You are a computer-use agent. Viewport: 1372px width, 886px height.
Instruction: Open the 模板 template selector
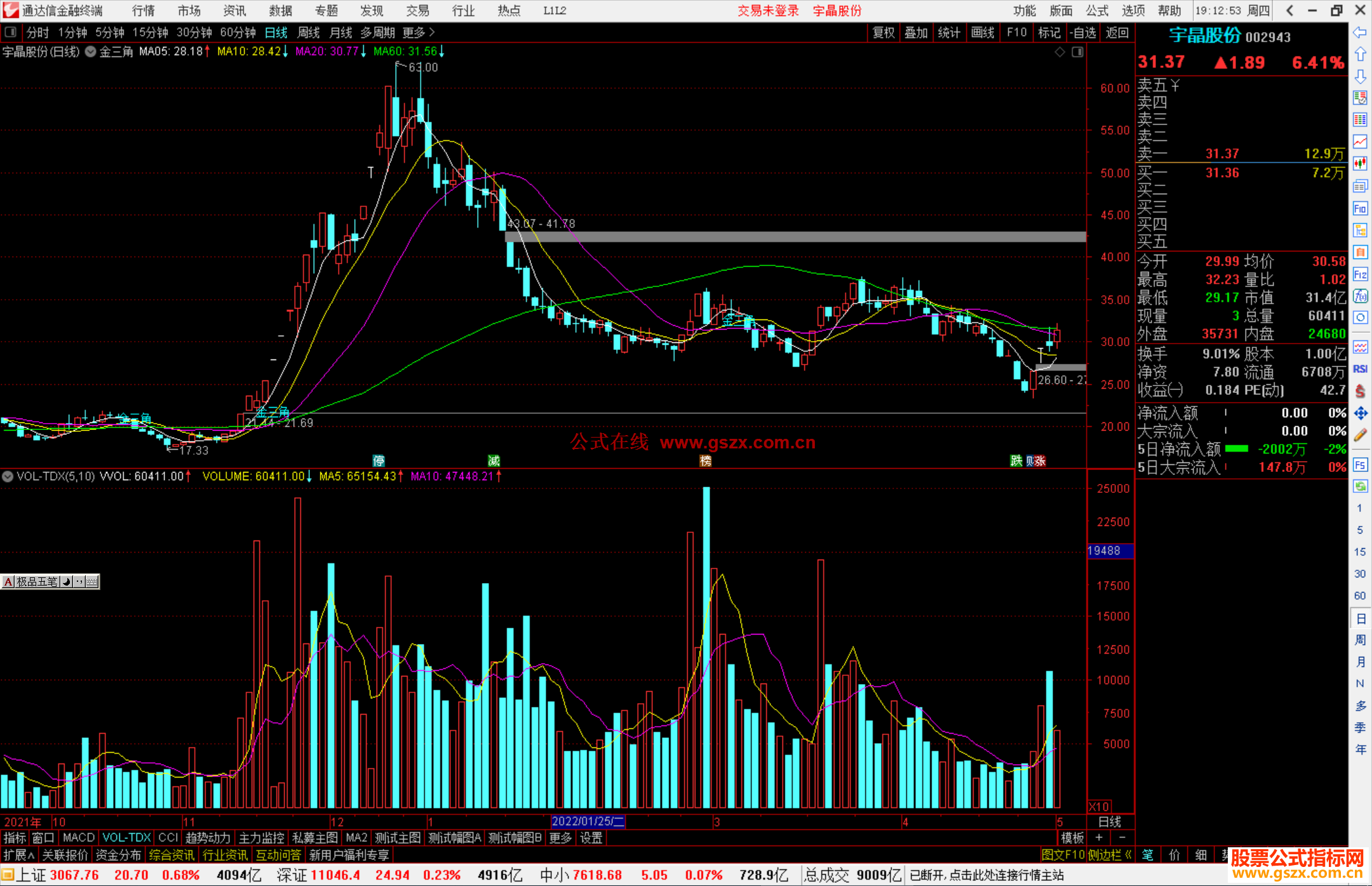click(x=1072, y=838)
